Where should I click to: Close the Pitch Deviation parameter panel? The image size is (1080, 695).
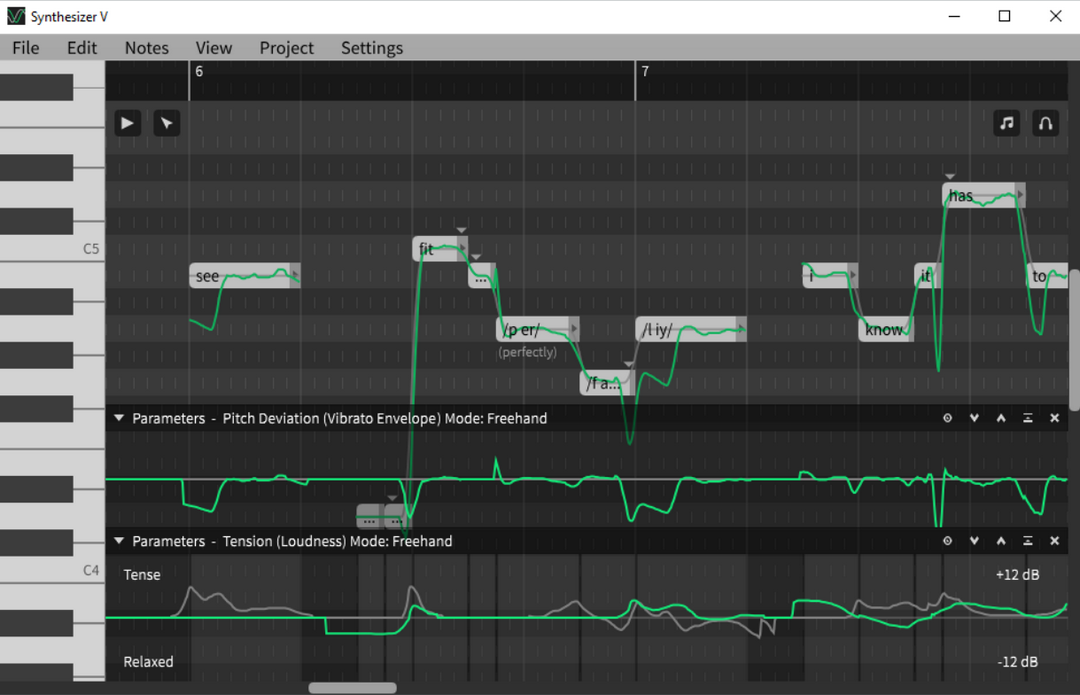point(1054,418)
